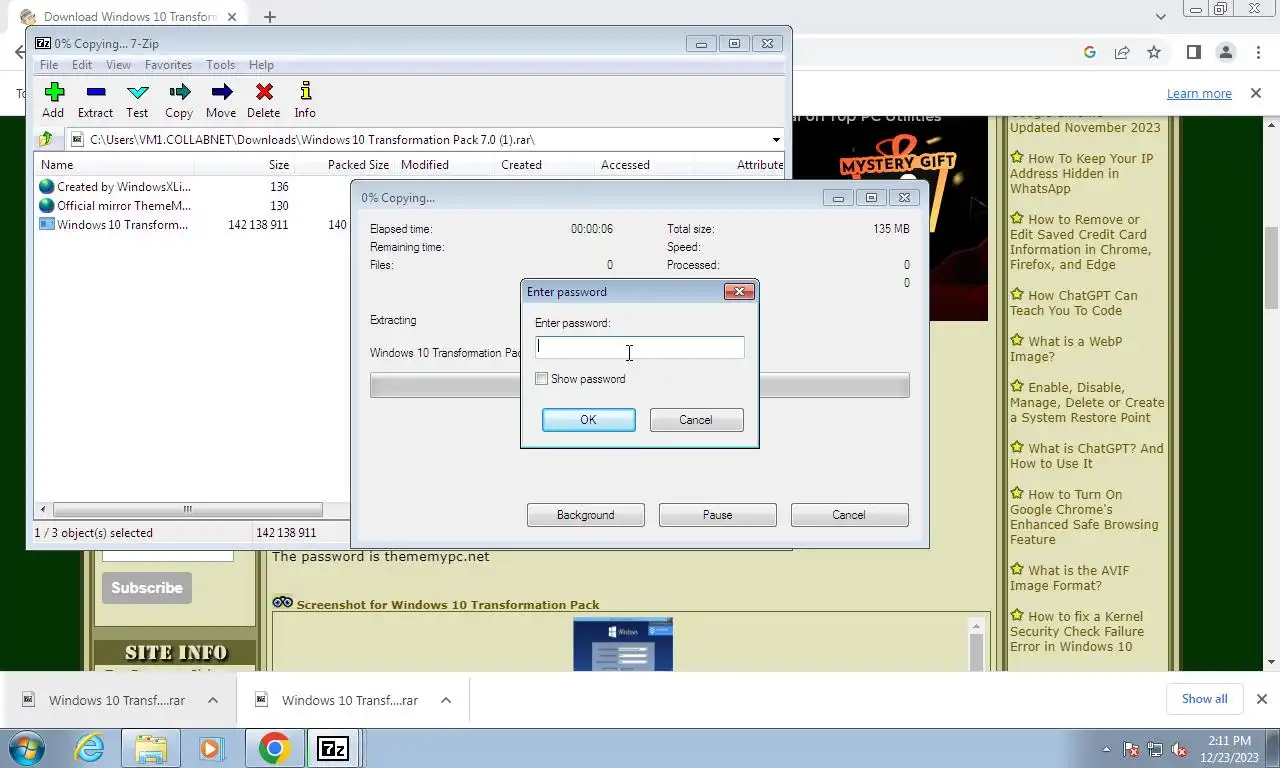Image resolution: width=1280 pixels, height=768 pixels.
Task: Click the Chrome profile avatar icon
Action: [x=1225, y=53]
